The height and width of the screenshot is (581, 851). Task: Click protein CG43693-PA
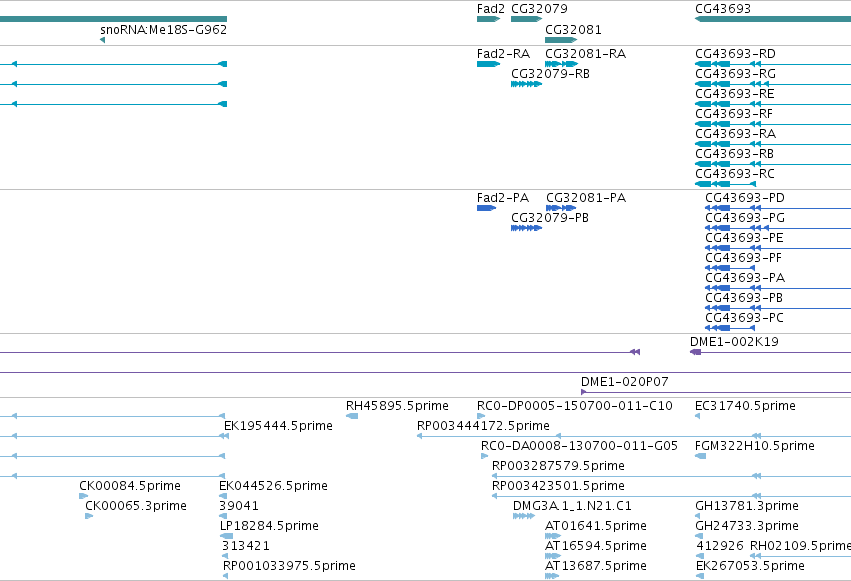click(778, 288)
